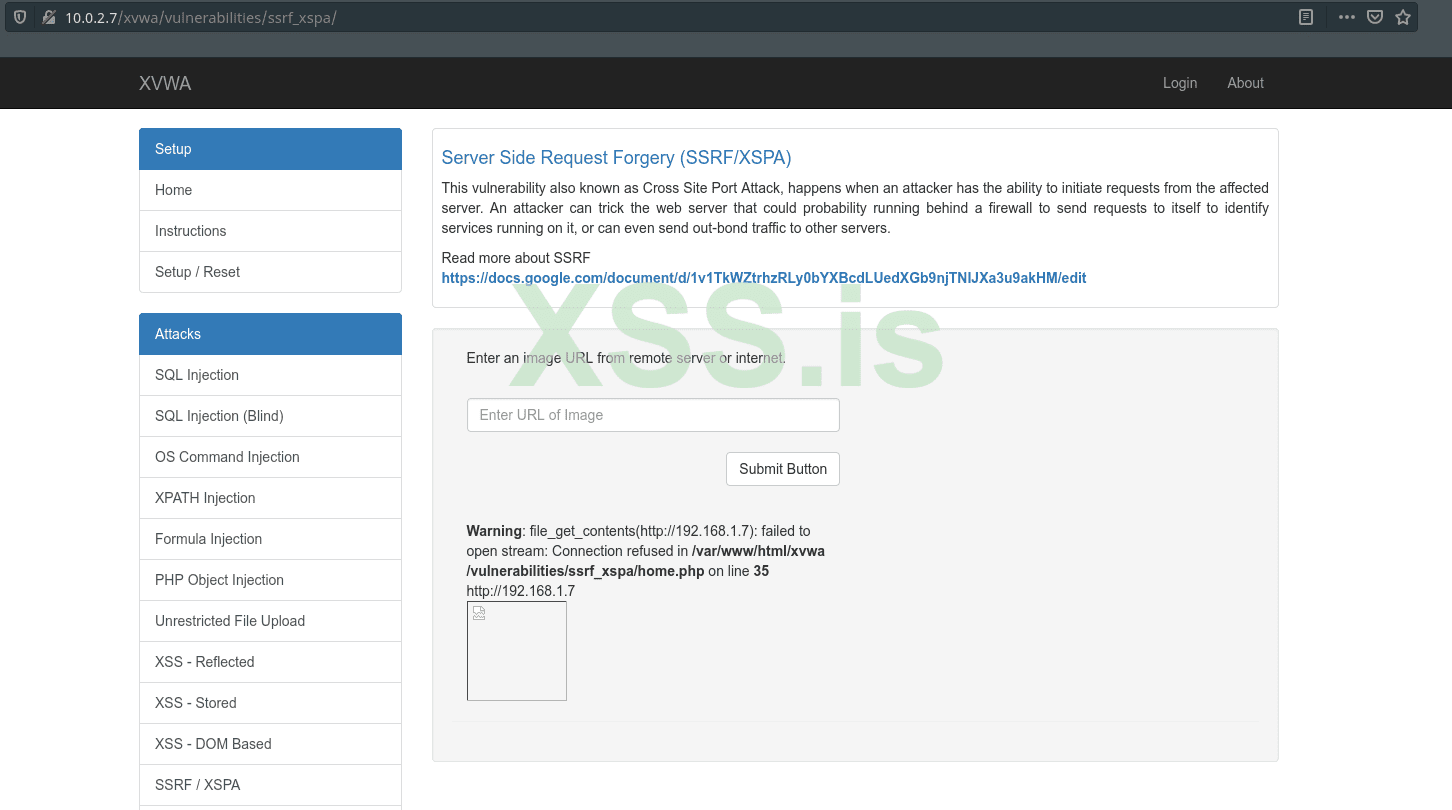This screenshot has height=810, width=1452.
Task: Select Unrestricted File Upload in sidebar
Action: point(270,621)
